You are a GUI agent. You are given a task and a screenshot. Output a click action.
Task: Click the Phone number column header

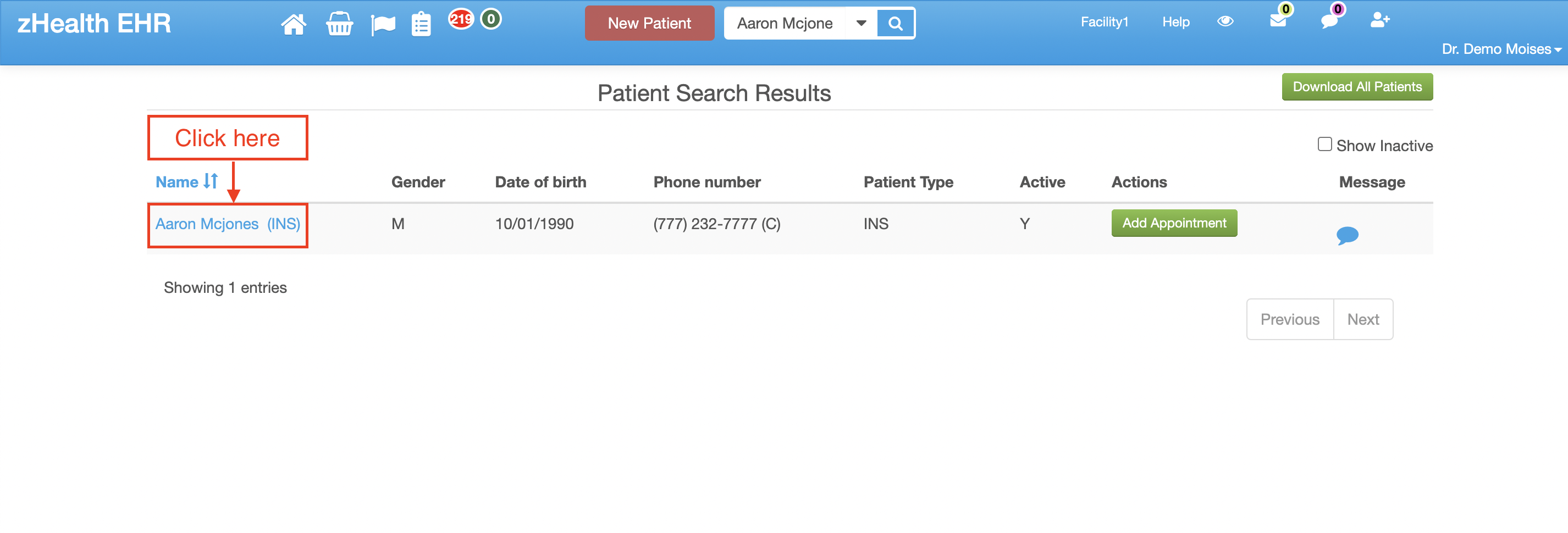[706, 182]
